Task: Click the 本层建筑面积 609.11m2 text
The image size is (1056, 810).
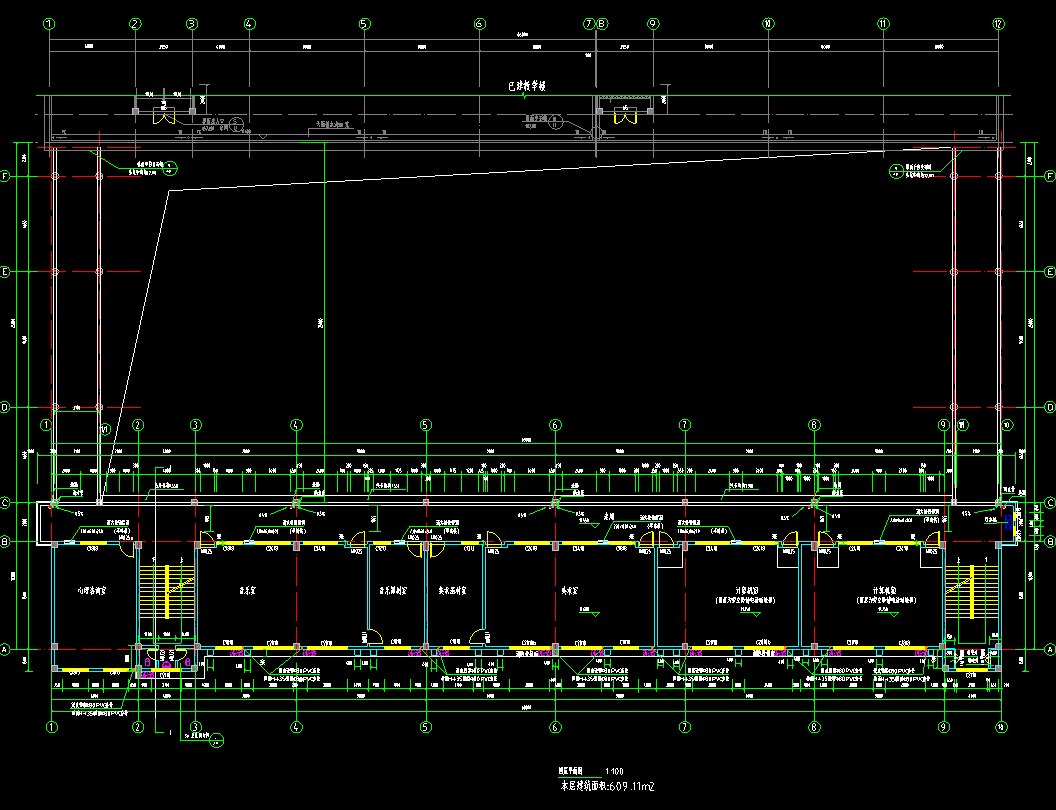Action: point(606,788)
